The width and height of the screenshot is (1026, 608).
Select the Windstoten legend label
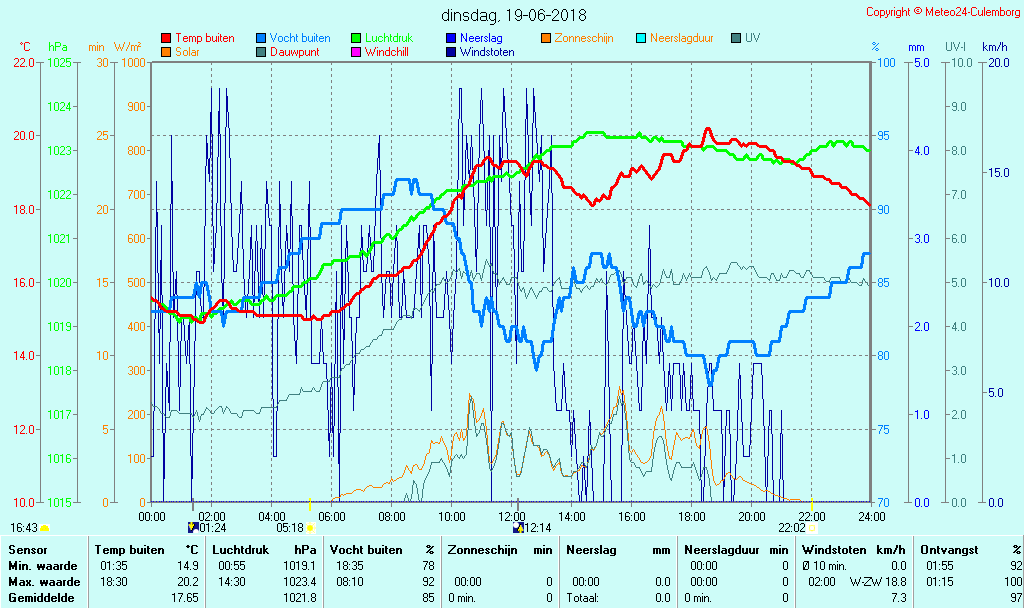tap(487, 52)
